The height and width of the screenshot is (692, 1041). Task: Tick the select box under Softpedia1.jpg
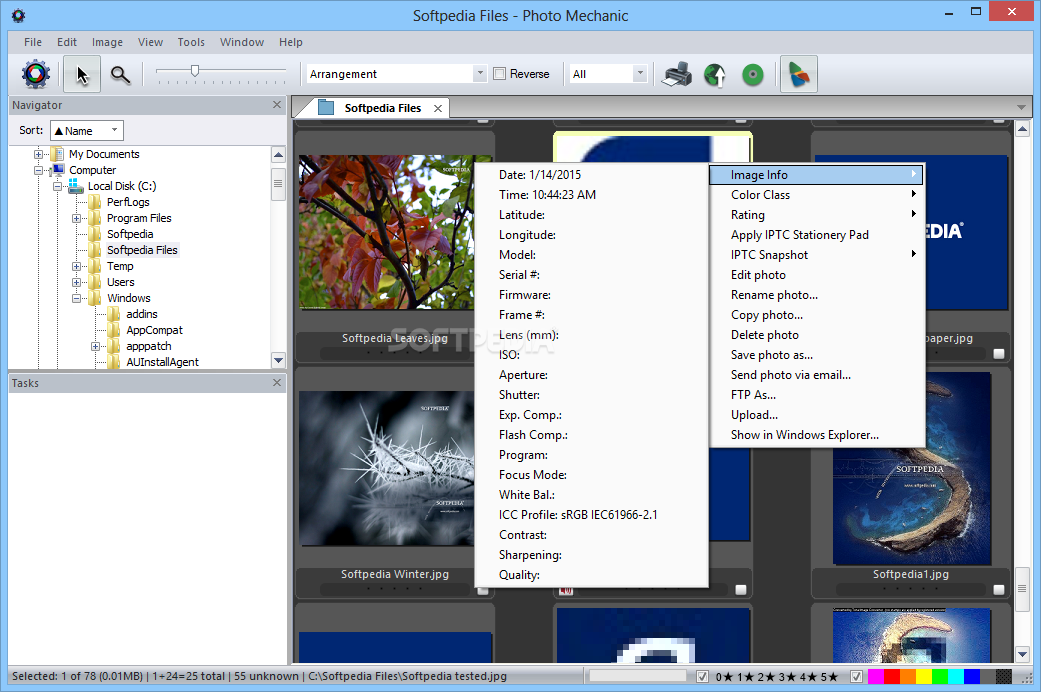pos(999,590)
